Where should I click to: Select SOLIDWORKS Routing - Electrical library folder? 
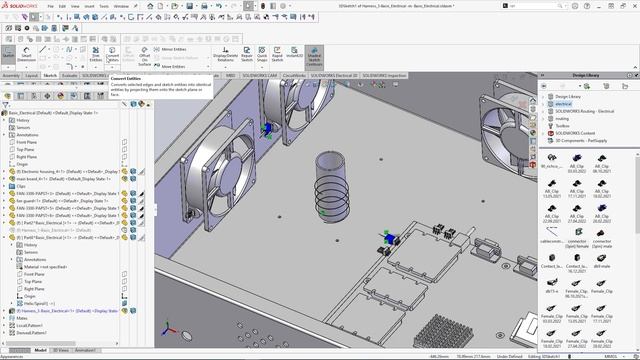(584, 111)
